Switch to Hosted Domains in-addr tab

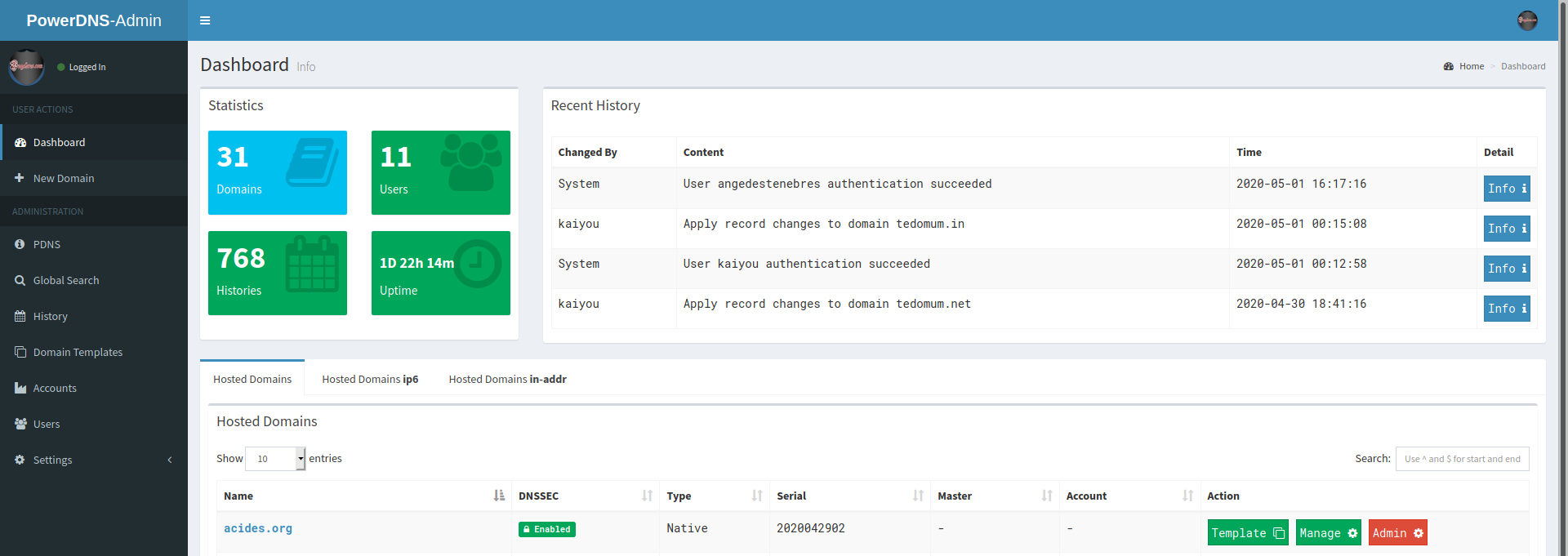tap(507, 379)
